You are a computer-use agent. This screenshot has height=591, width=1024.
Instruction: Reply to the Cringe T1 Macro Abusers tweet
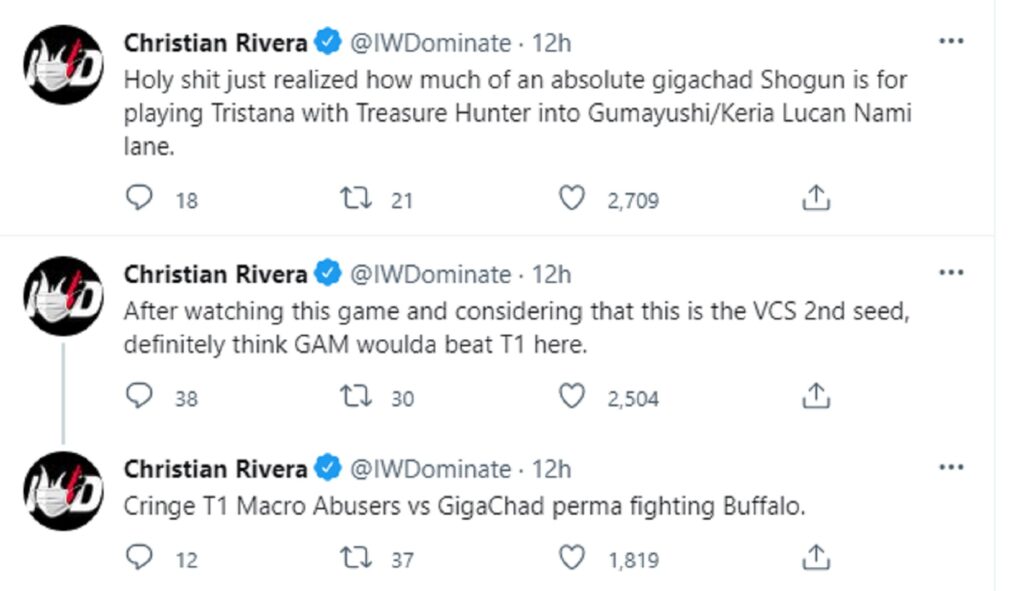[x=137, y=559]
